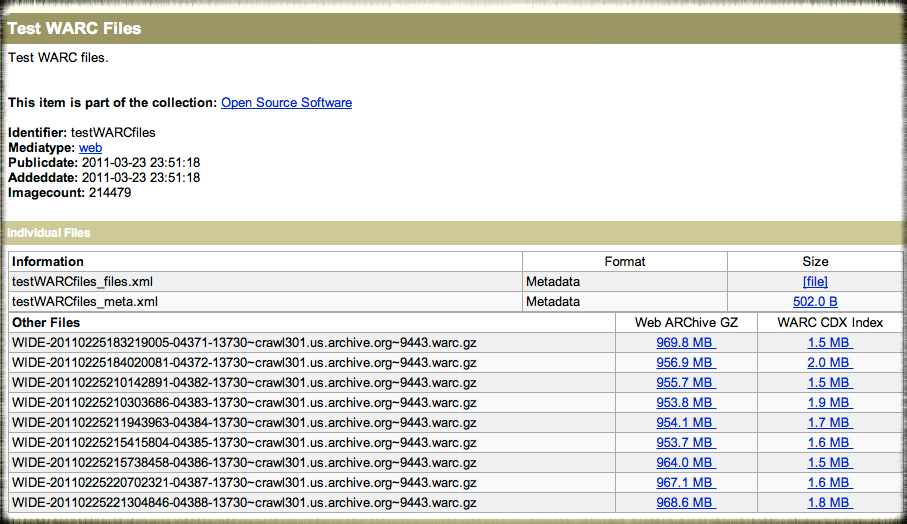Download the 967.1 MB WARC file
The width and height of the screenshot is (907, 524).
pos(686,482)
